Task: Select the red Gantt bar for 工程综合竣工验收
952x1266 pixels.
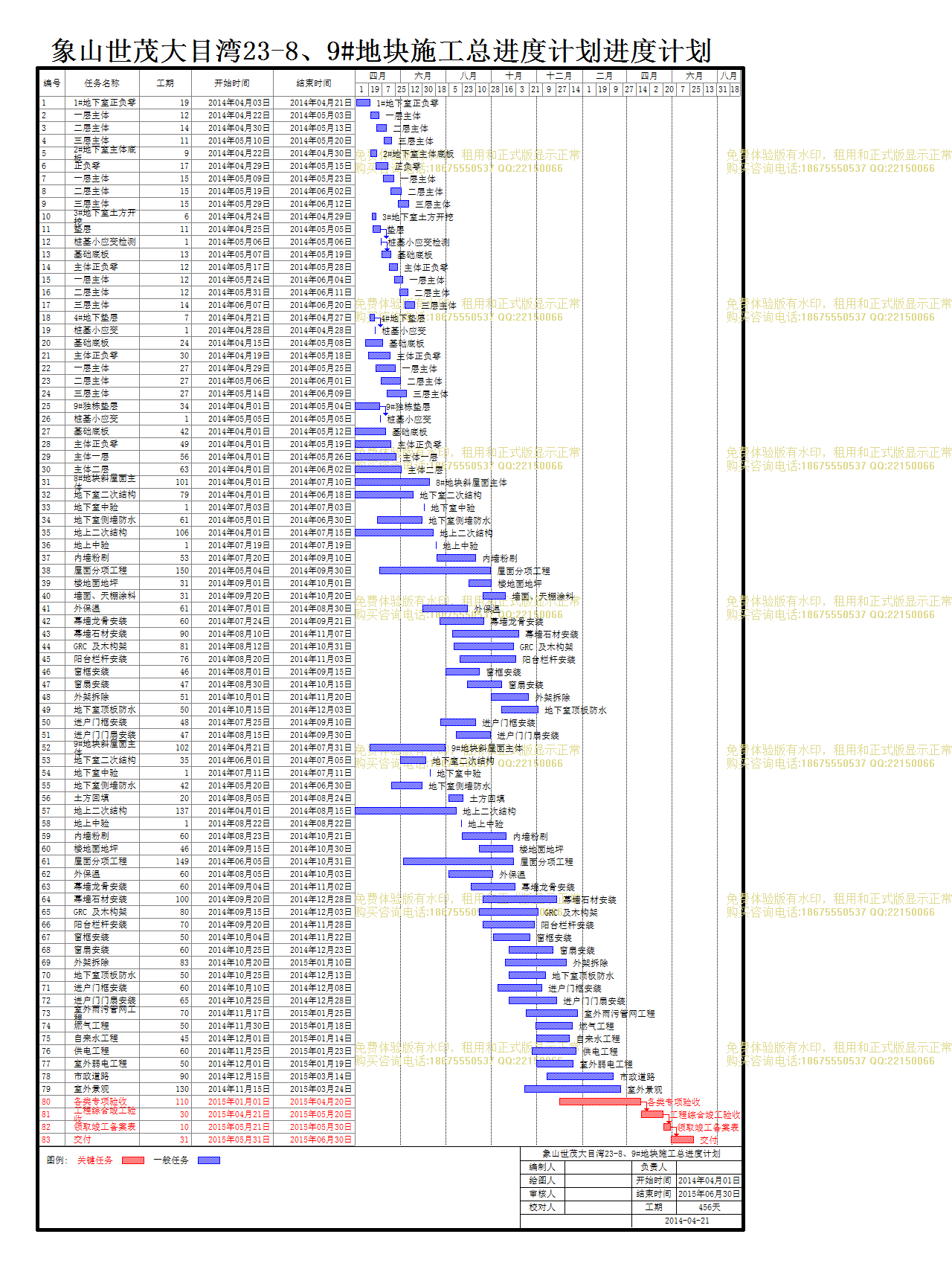Action: pos(652,1114)
